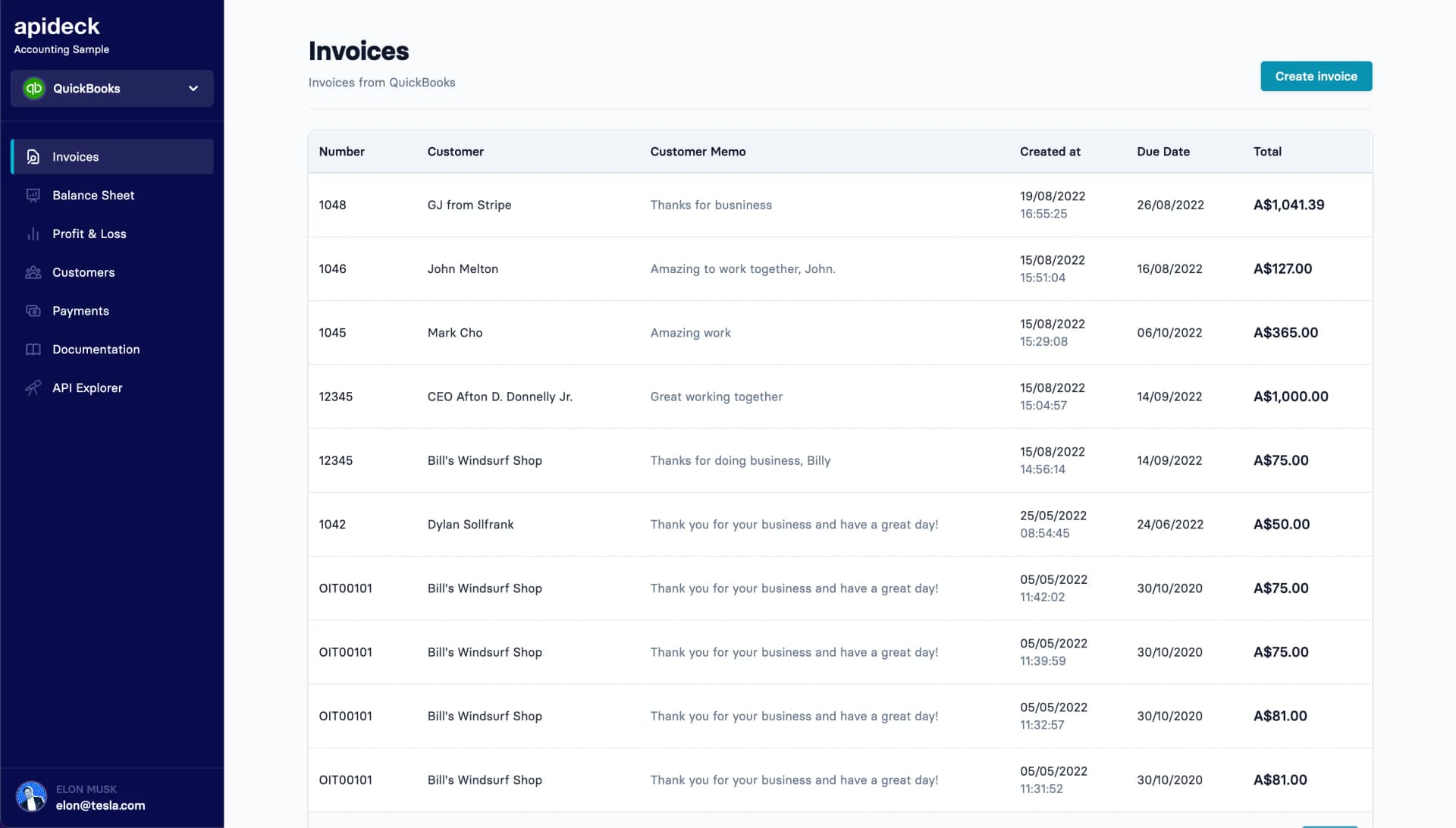Open the Balance Sheet menu item
The width and height of the screenshot is (1456, 828).
[93, 196]
